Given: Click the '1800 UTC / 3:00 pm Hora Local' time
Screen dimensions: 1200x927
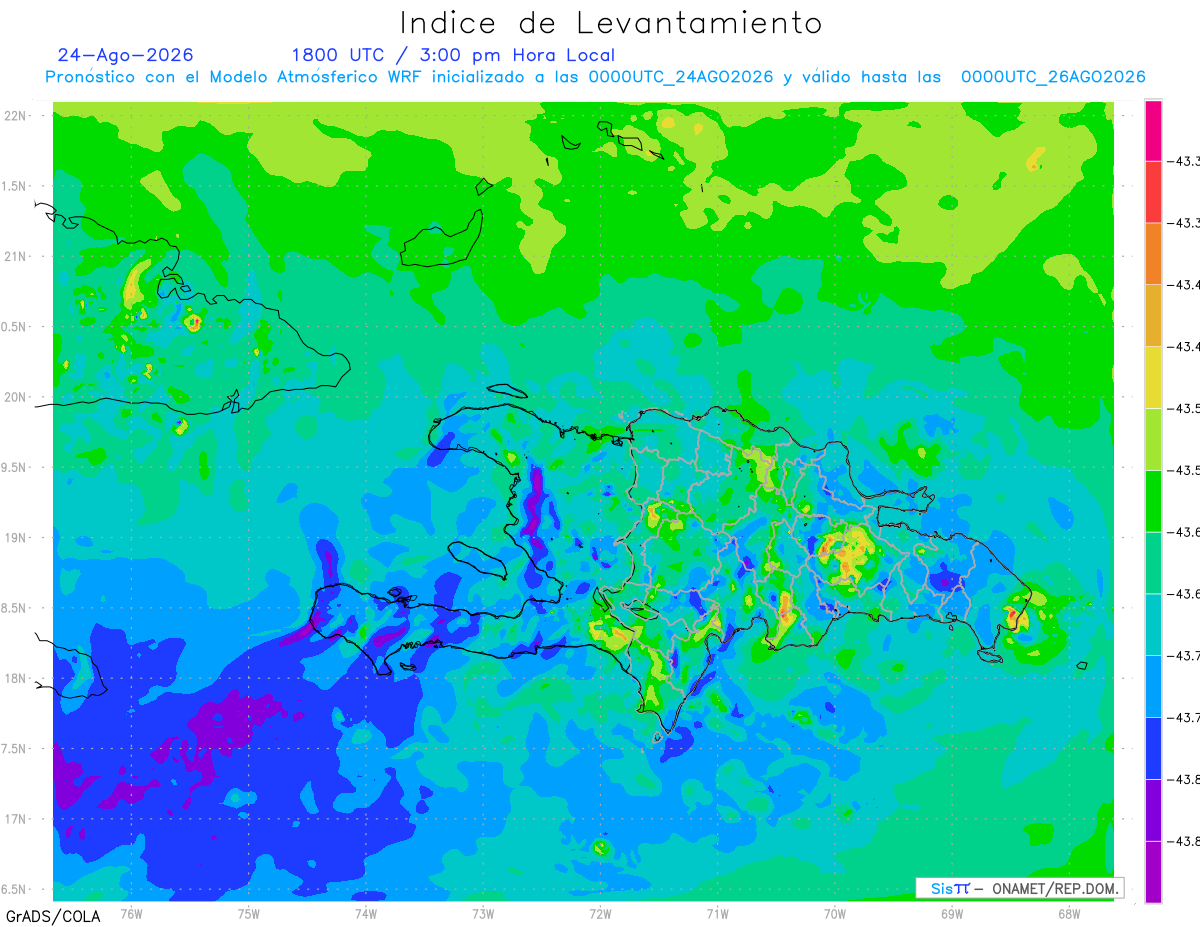Looking at the screenshot, I should [x=453, y=55].
